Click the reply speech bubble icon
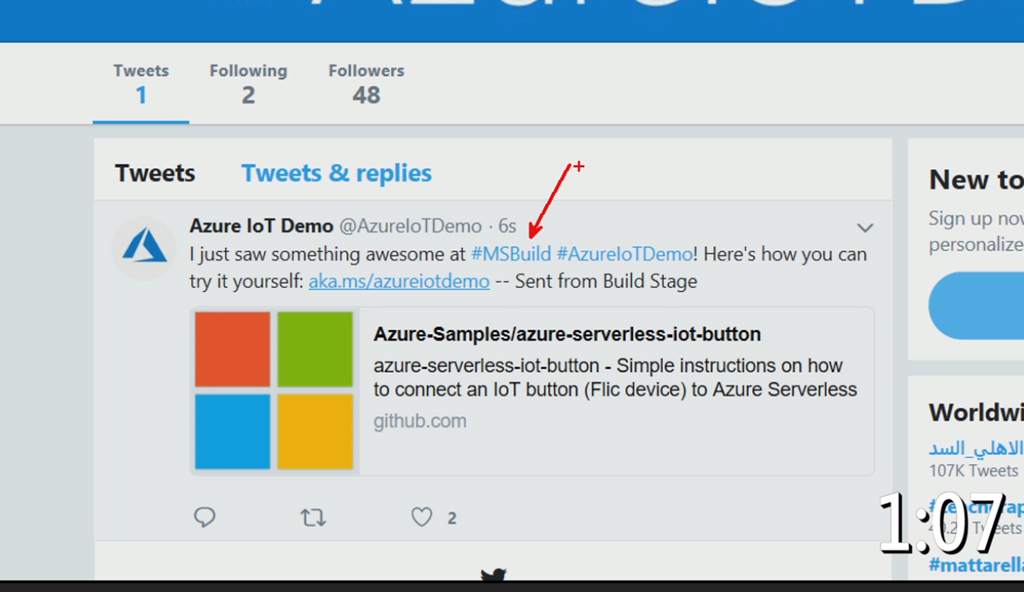1024x592 pixels. [x=204, y=517]
